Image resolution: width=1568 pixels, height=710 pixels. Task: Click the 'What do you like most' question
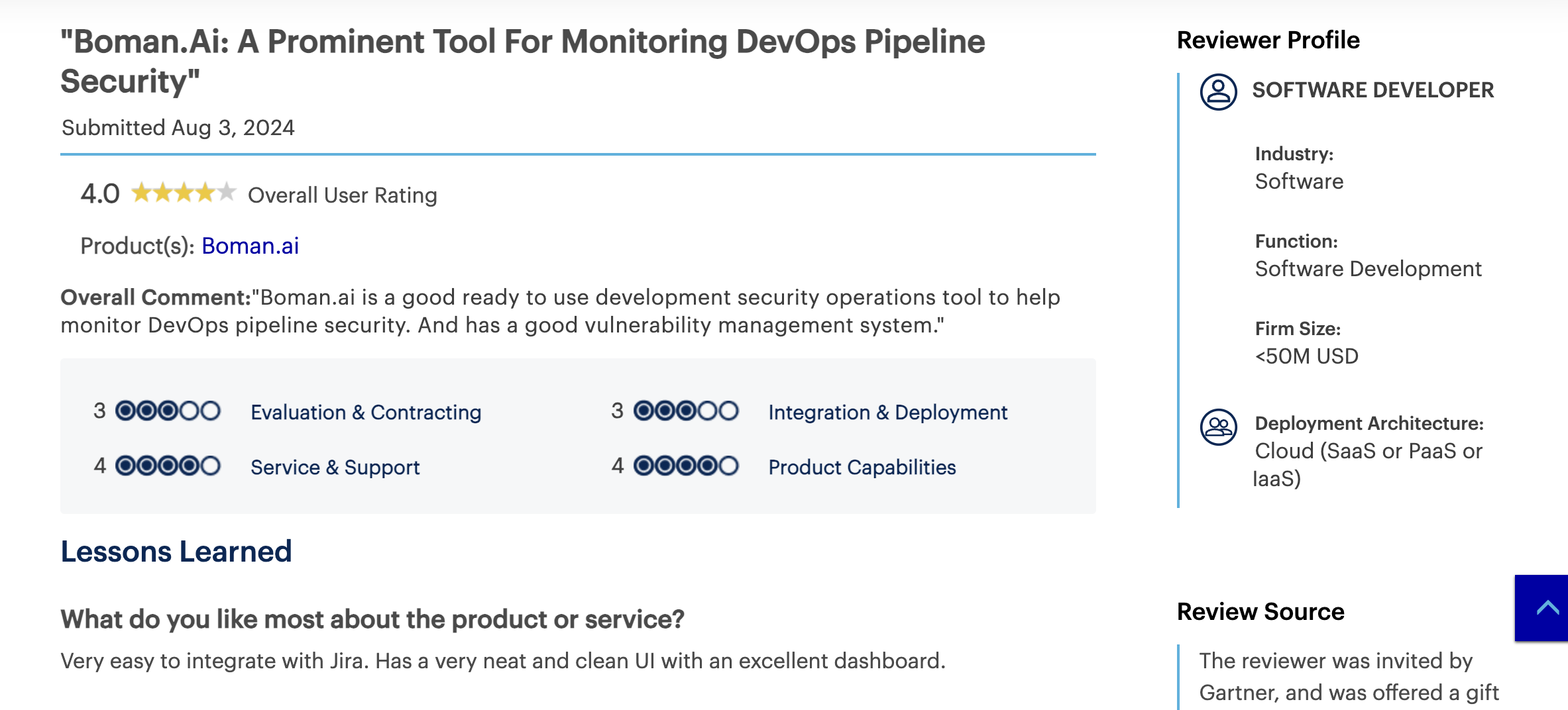[x=372, y=619]
